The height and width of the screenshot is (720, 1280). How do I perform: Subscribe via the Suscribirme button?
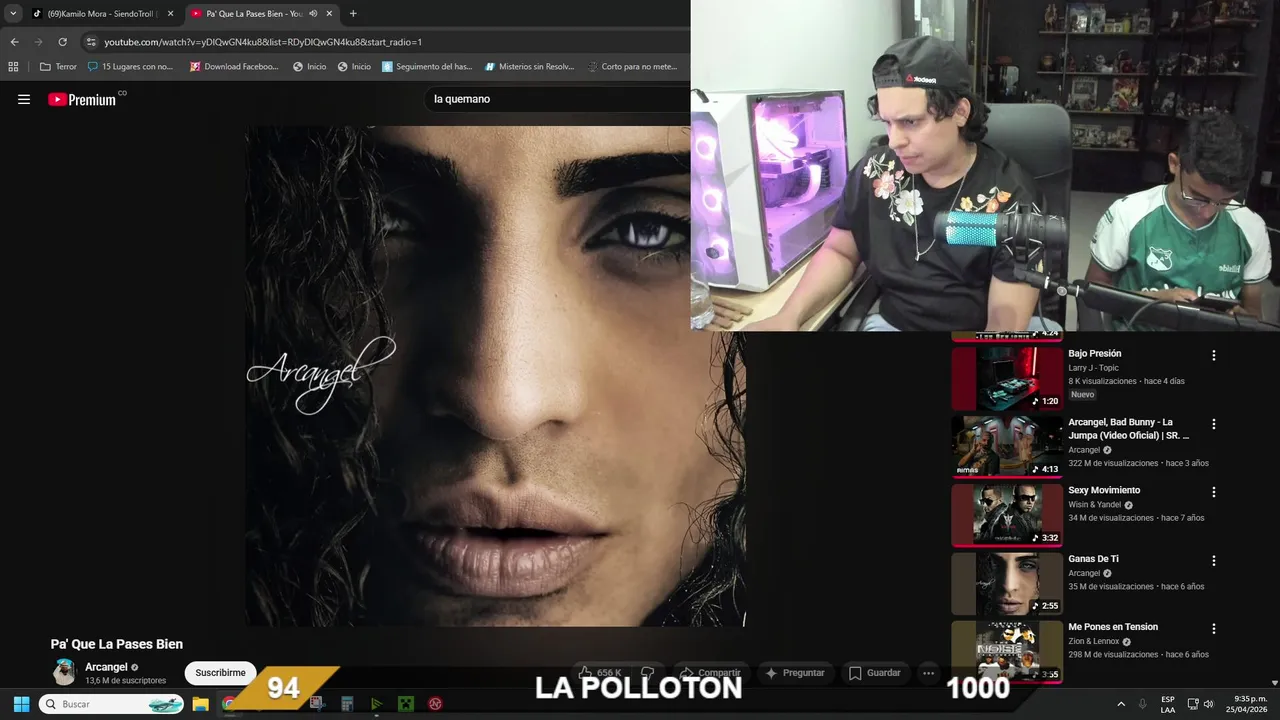[220, 673]
